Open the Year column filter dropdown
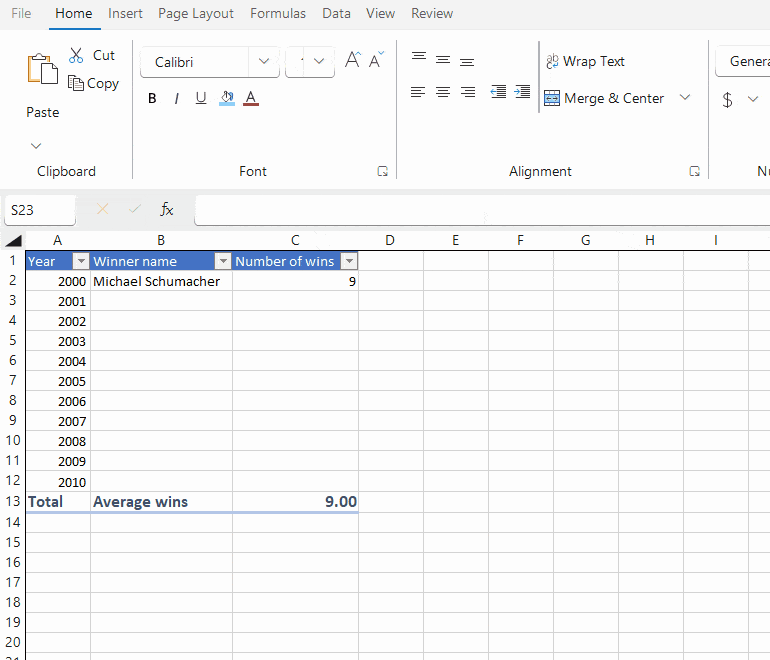This screenshot has width=770, height=660. point(81,261)
